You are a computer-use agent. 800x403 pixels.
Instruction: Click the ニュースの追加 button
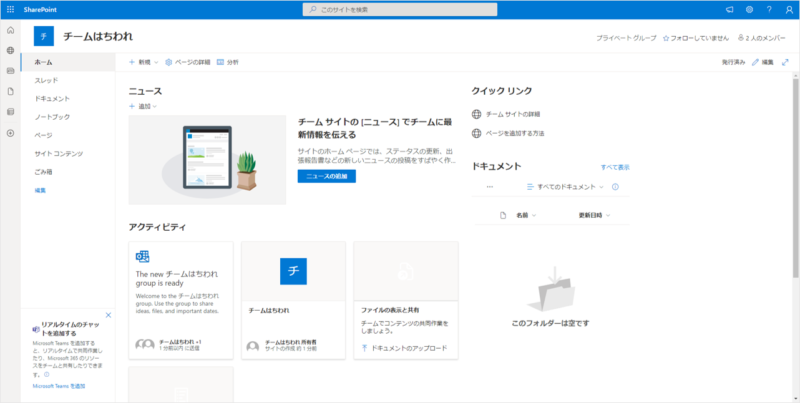(326, 175)
